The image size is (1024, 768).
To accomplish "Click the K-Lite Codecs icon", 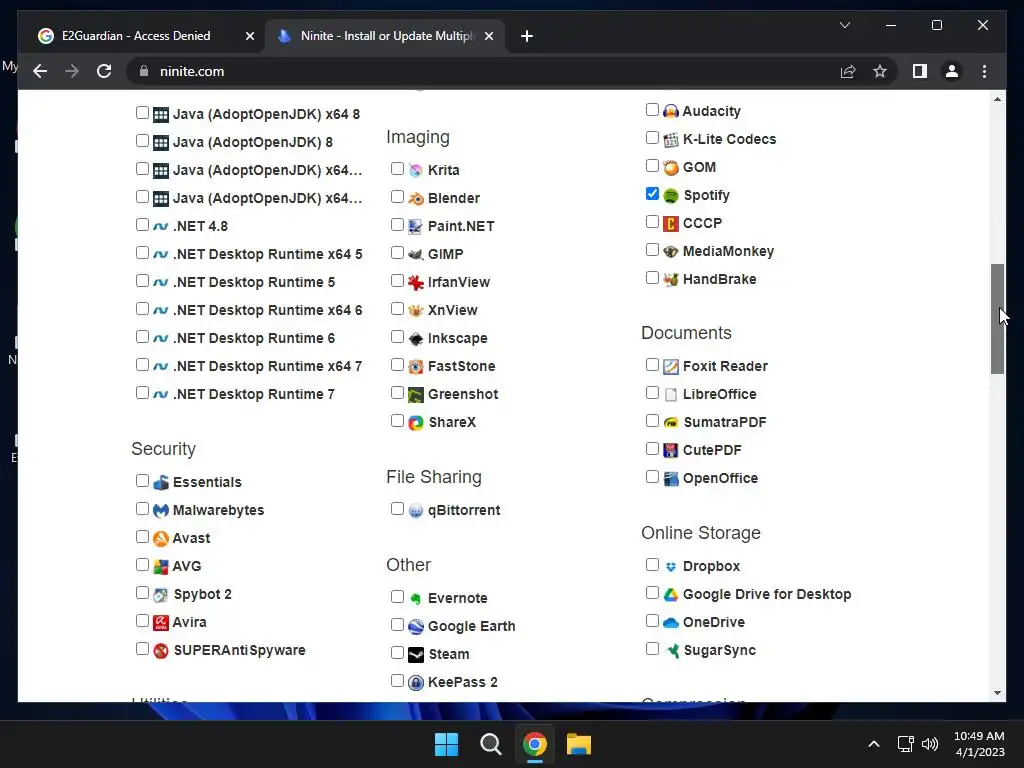I will point(671,139).
